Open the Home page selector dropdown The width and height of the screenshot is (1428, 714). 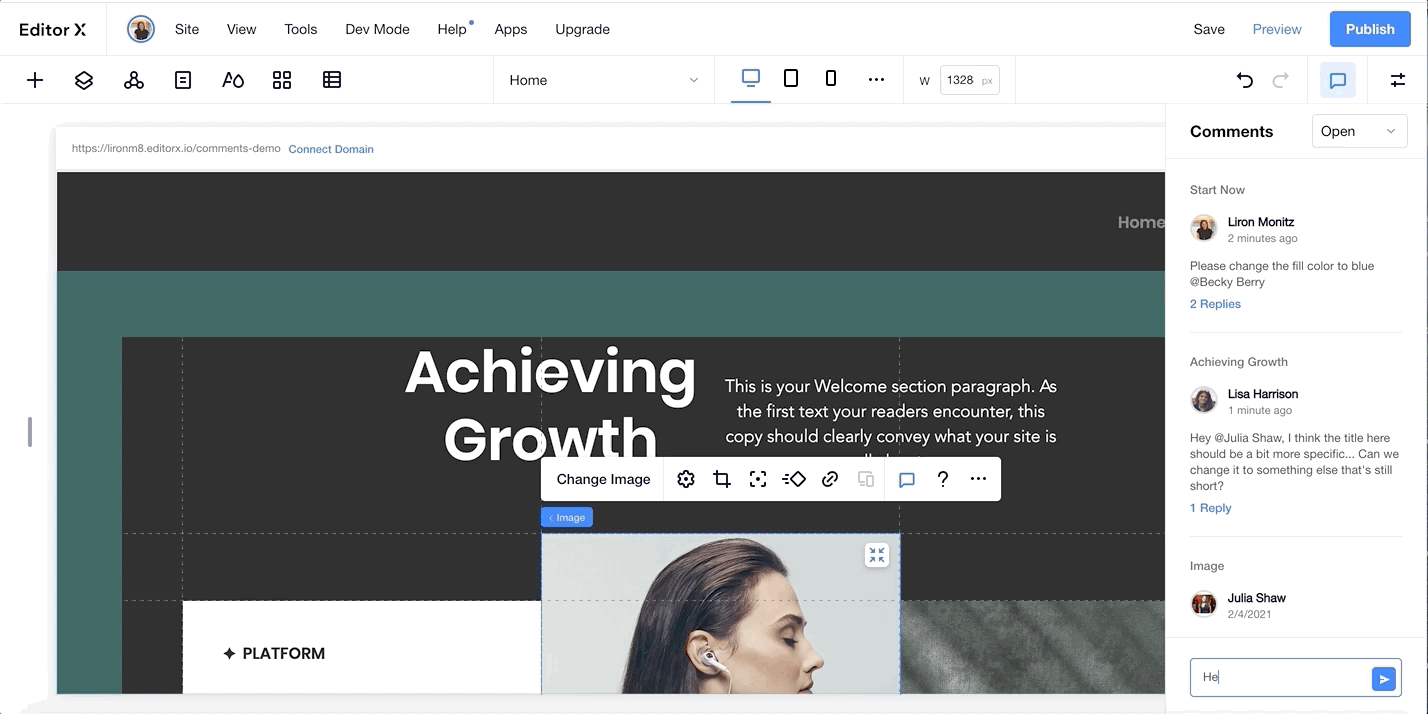click(603, 80)
